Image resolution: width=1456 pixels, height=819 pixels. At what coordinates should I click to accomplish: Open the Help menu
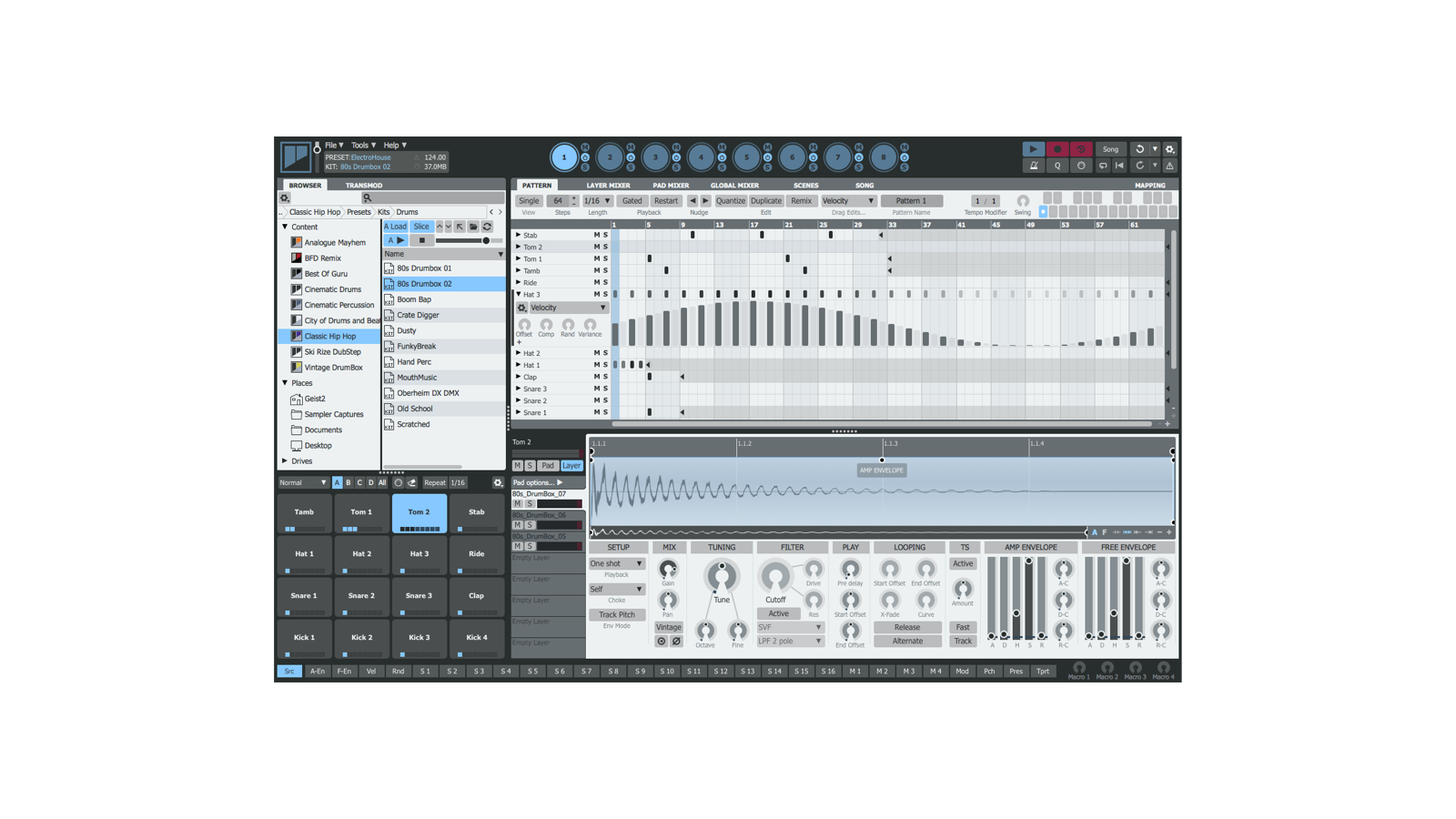(395, 146)
